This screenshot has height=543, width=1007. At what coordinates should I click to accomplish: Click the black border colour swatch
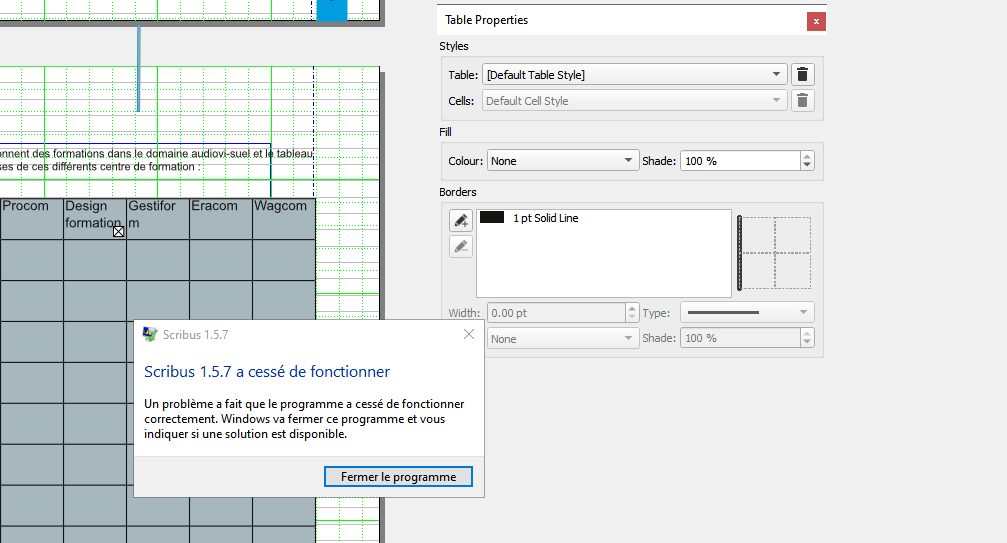492,217
